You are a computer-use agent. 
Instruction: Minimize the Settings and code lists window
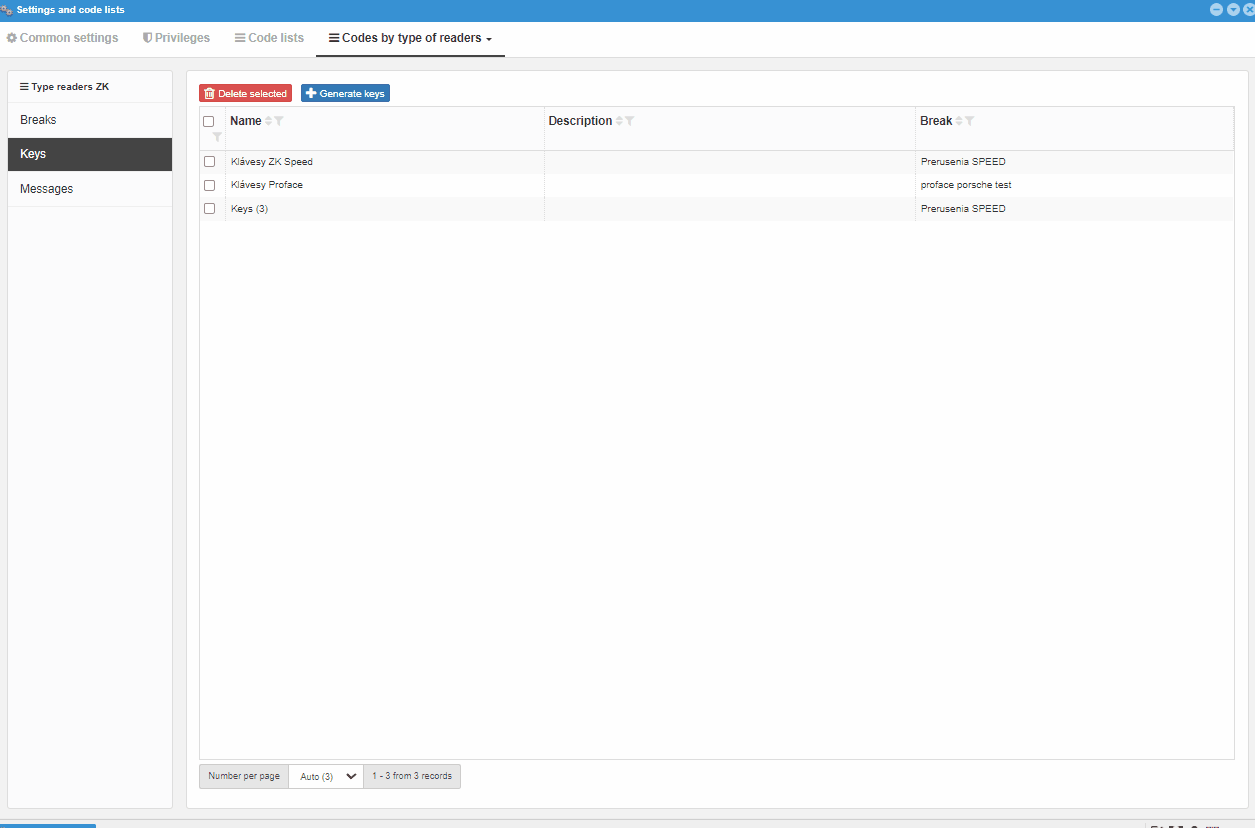pos(1216,9)
